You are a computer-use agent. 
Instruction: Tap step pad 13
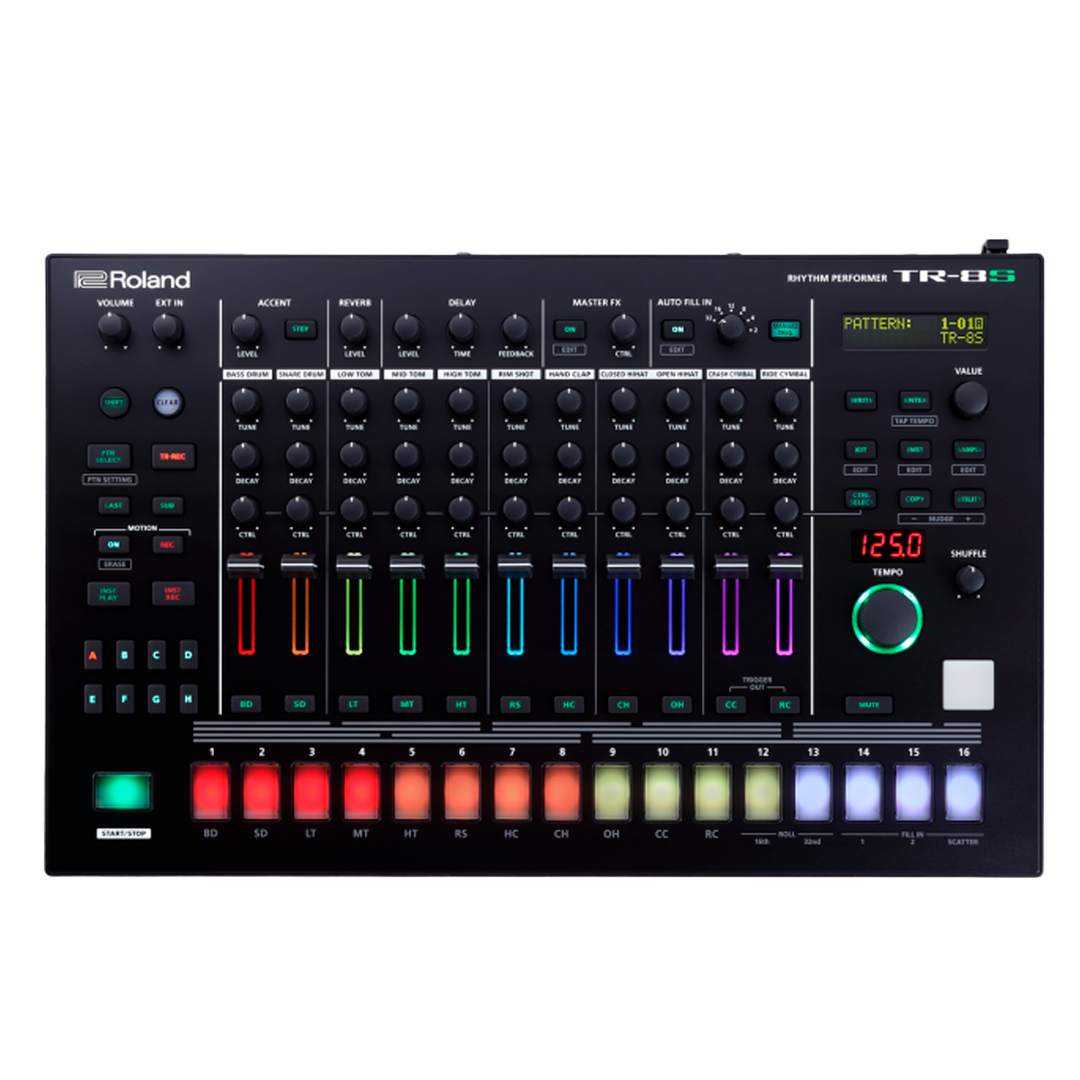click(x=813, y=792)
